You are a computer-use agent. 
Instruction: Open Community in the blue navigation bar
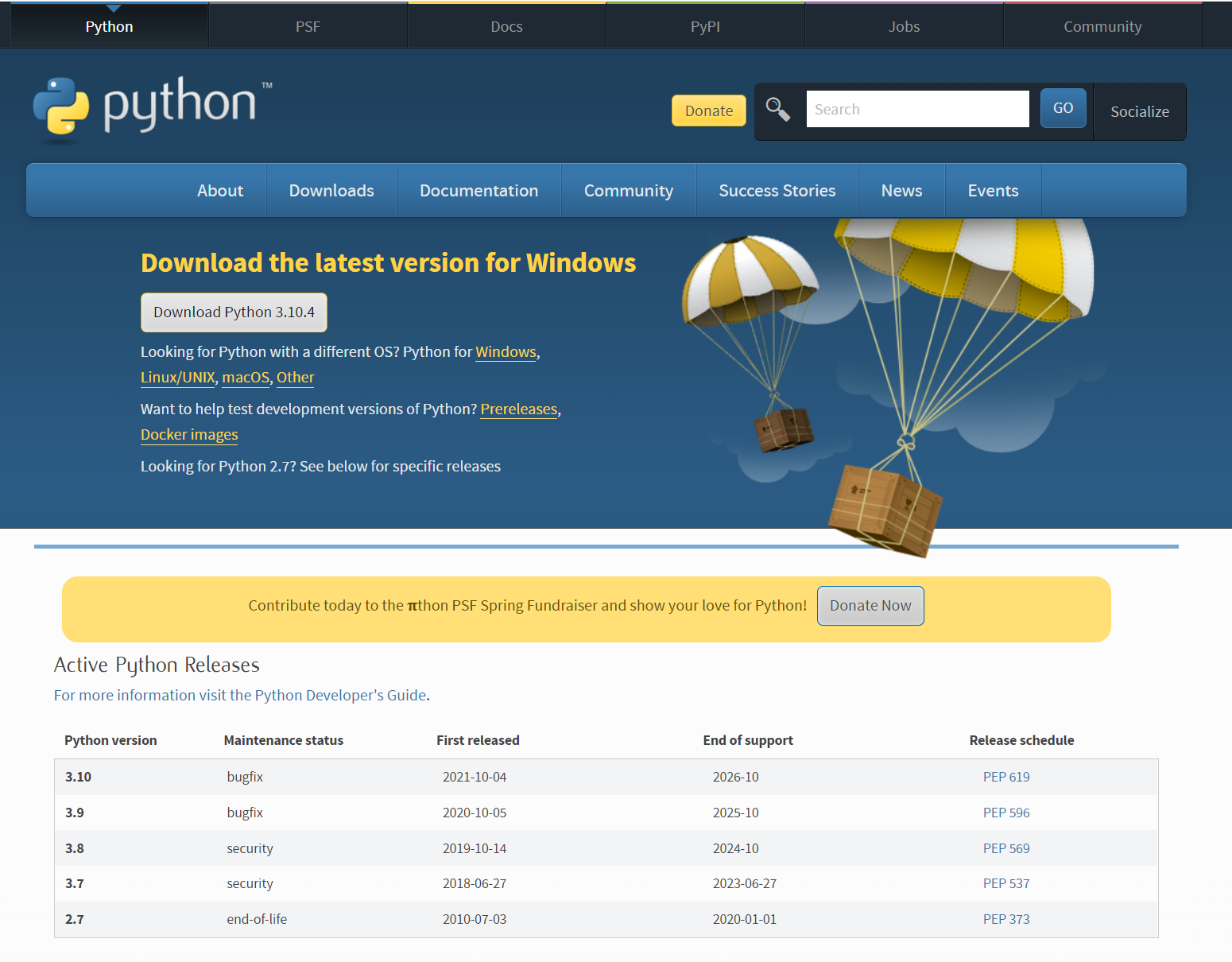pos(629,191)
